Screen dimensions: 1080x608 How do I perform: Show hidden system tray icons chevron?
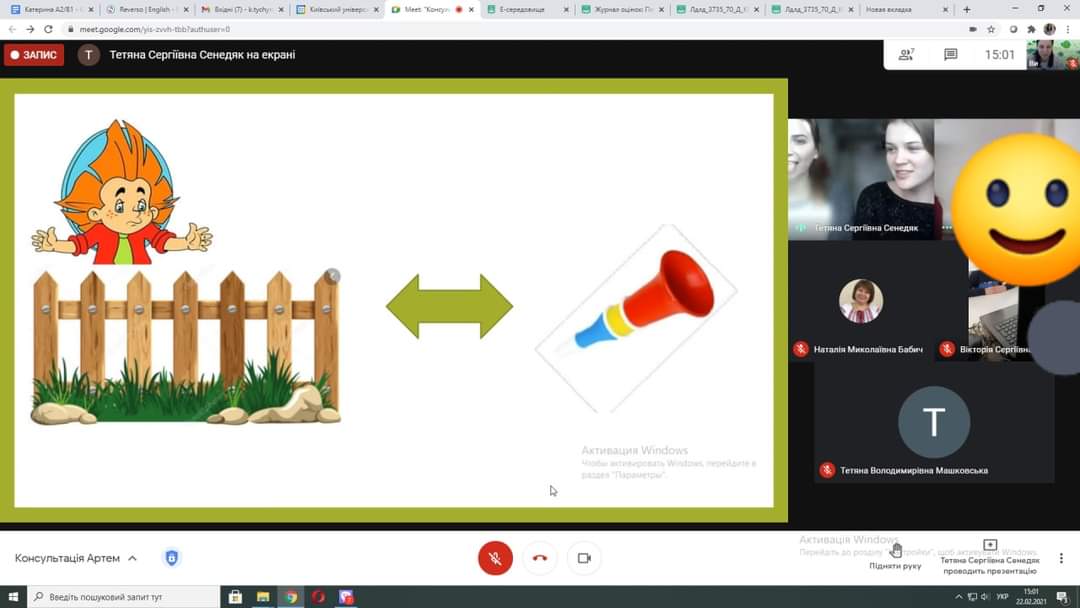click(x=958, y=597)
